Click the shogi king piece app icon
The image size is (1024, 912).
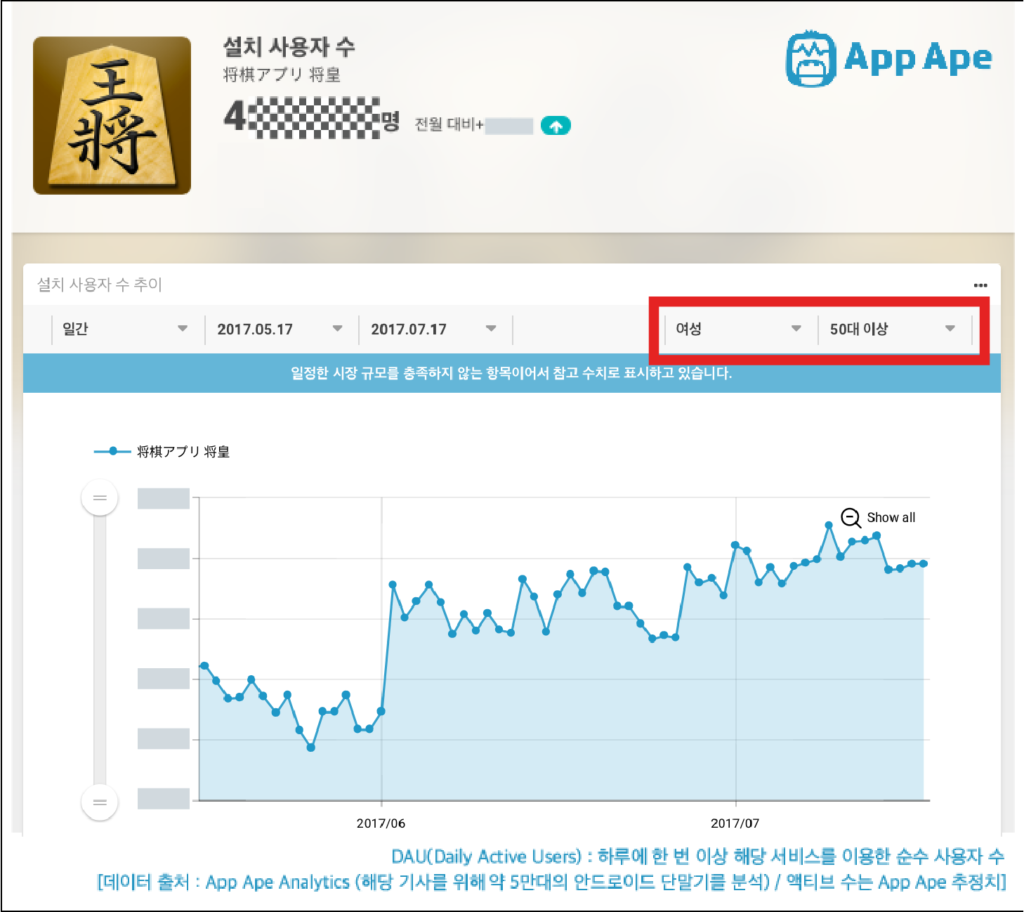tap(112, 116)
